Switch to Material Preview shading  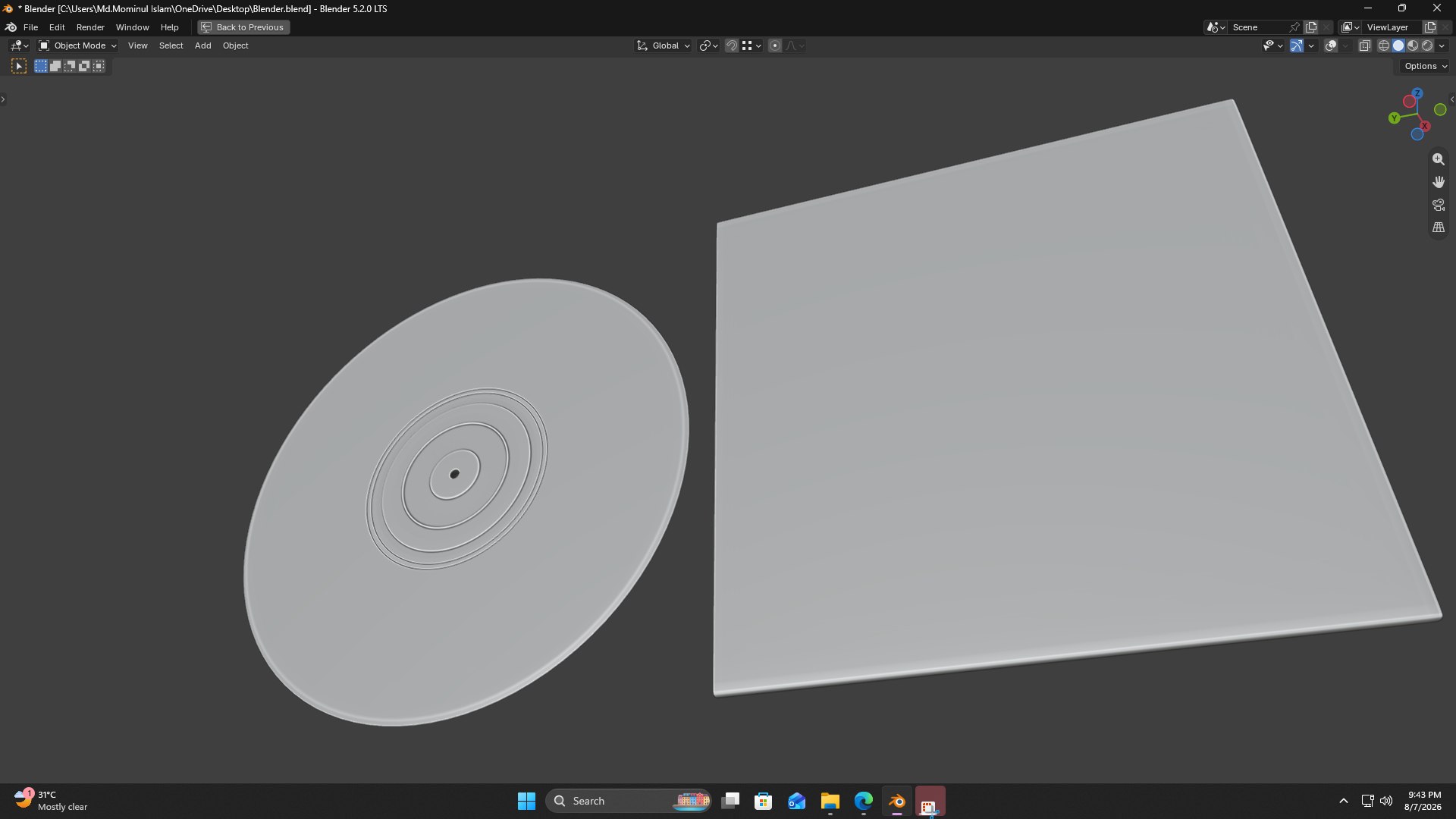1413,46
